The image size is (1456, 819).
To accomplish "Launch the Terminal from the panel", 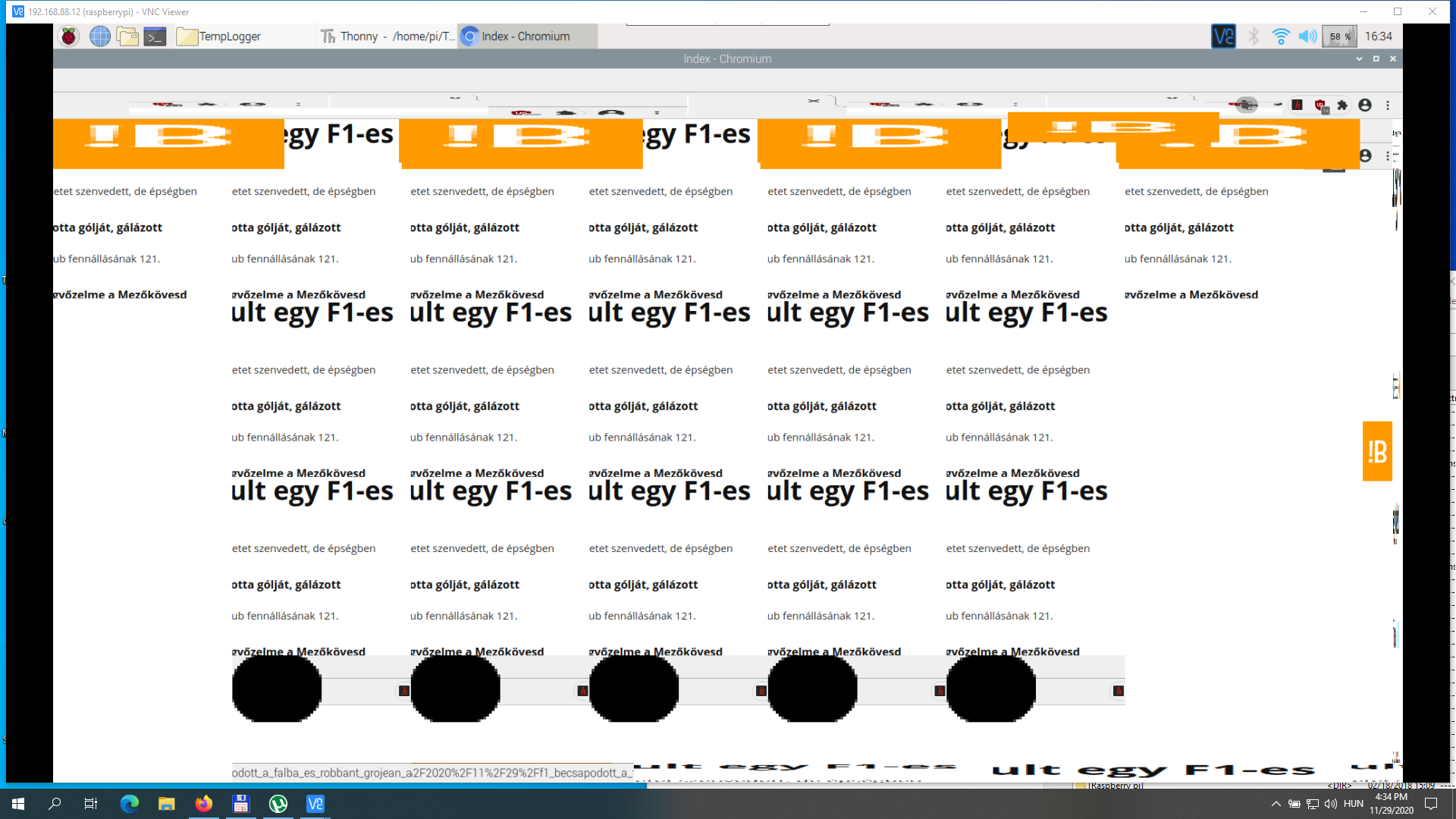I will click(x=155, y=36).
